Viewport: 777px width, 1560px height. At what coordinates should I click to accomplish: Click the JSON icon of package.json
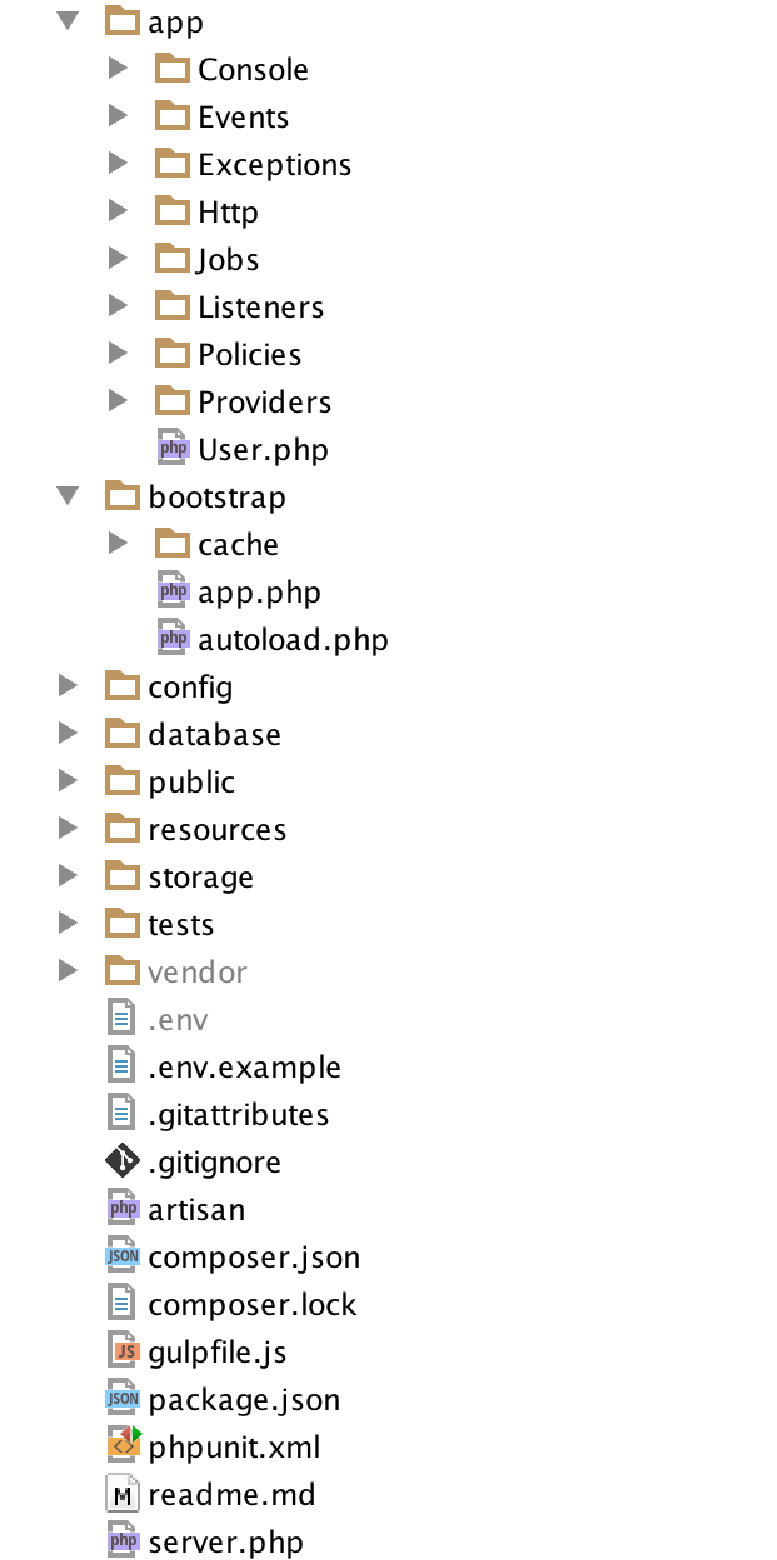click(x=122, y=1399)
